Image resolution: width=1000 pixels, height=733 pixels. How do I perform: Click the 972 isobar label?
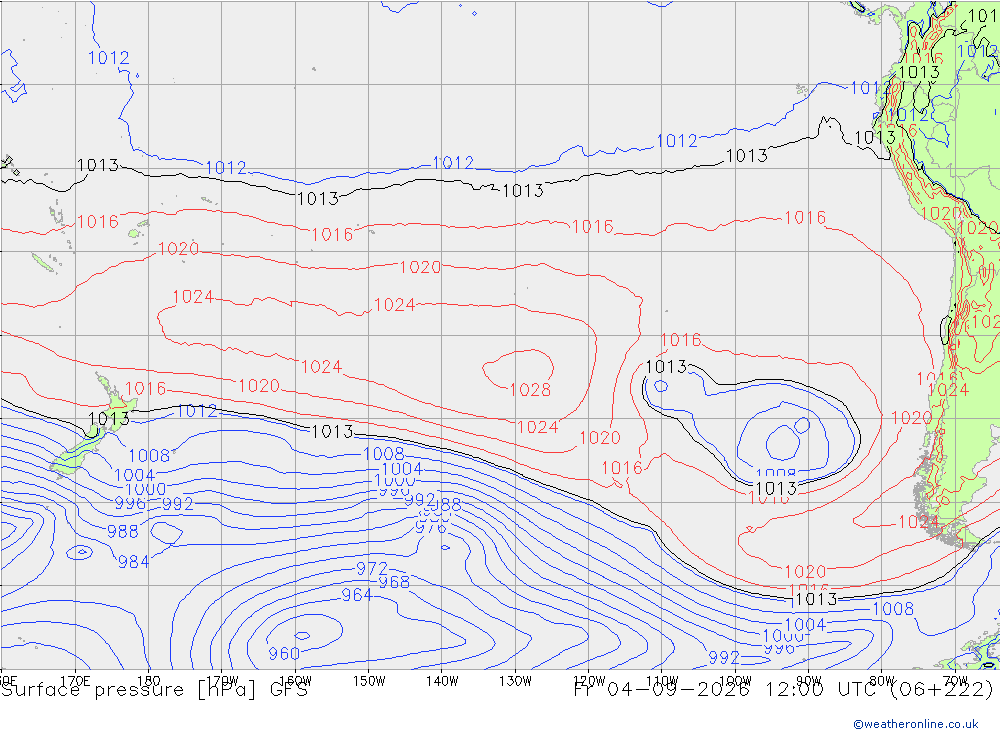(x=372, y=568)
